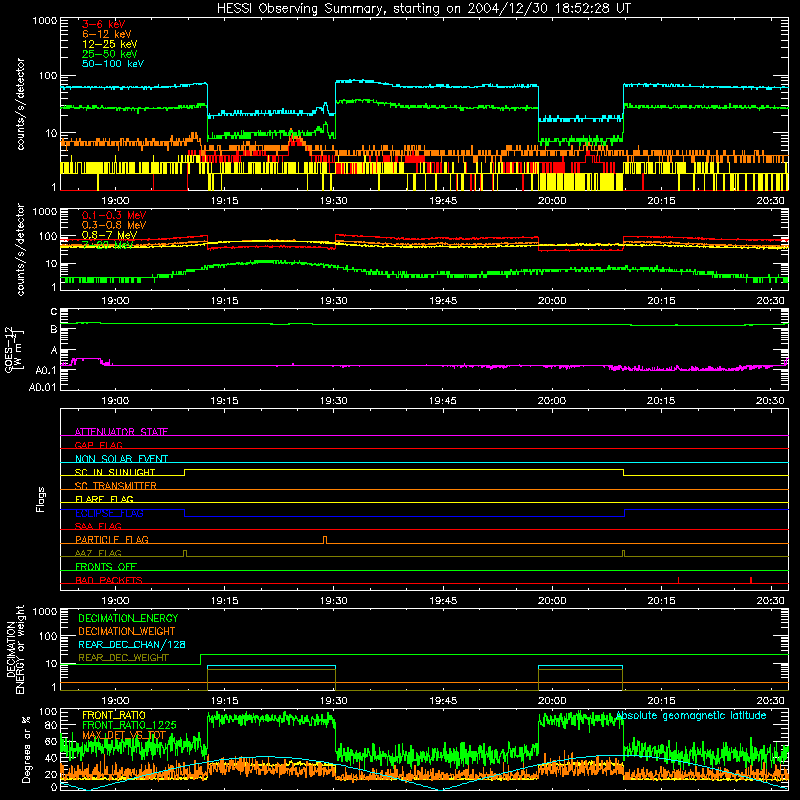The height and width of the screenshot is (800, 800).
Task: Click the 0.3-0.8 MeV legend label
Action: pos(114,225)
